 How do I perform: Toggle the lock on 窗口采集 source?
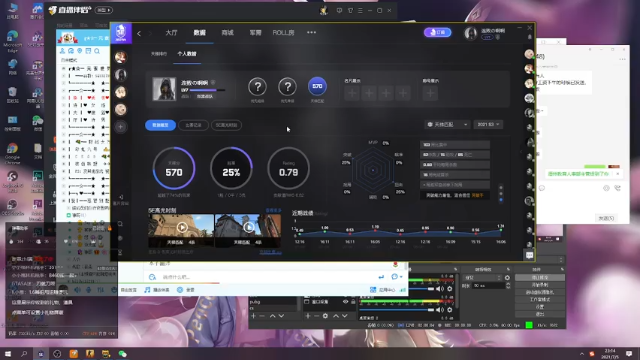coord(353,302)
